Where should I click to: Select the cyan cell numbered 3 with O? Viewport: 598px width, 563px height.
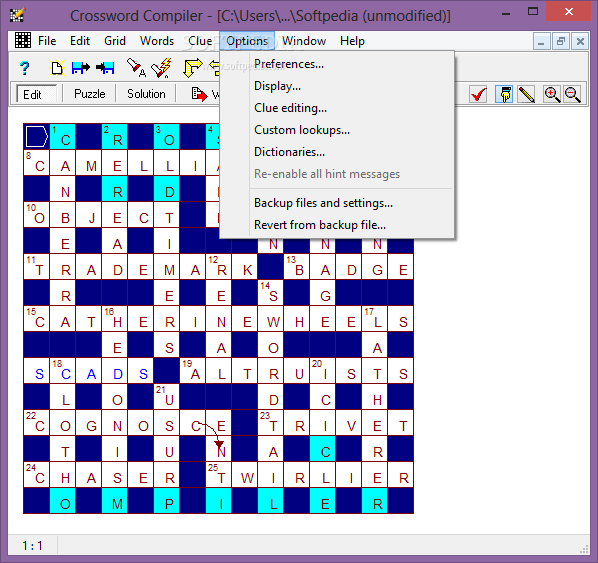(167, 137)
